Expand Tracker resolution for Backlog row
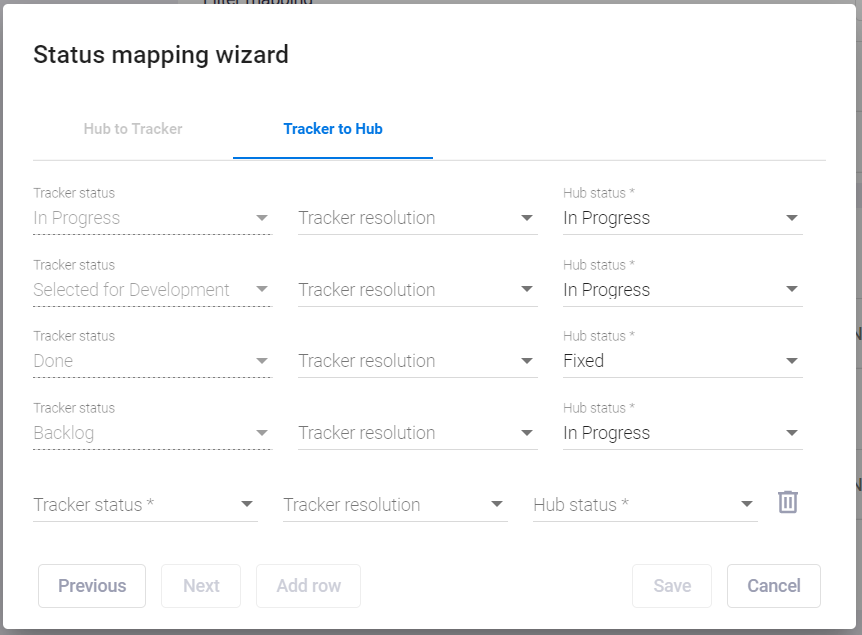Screen dimensions: 862x635 [417, 433]
